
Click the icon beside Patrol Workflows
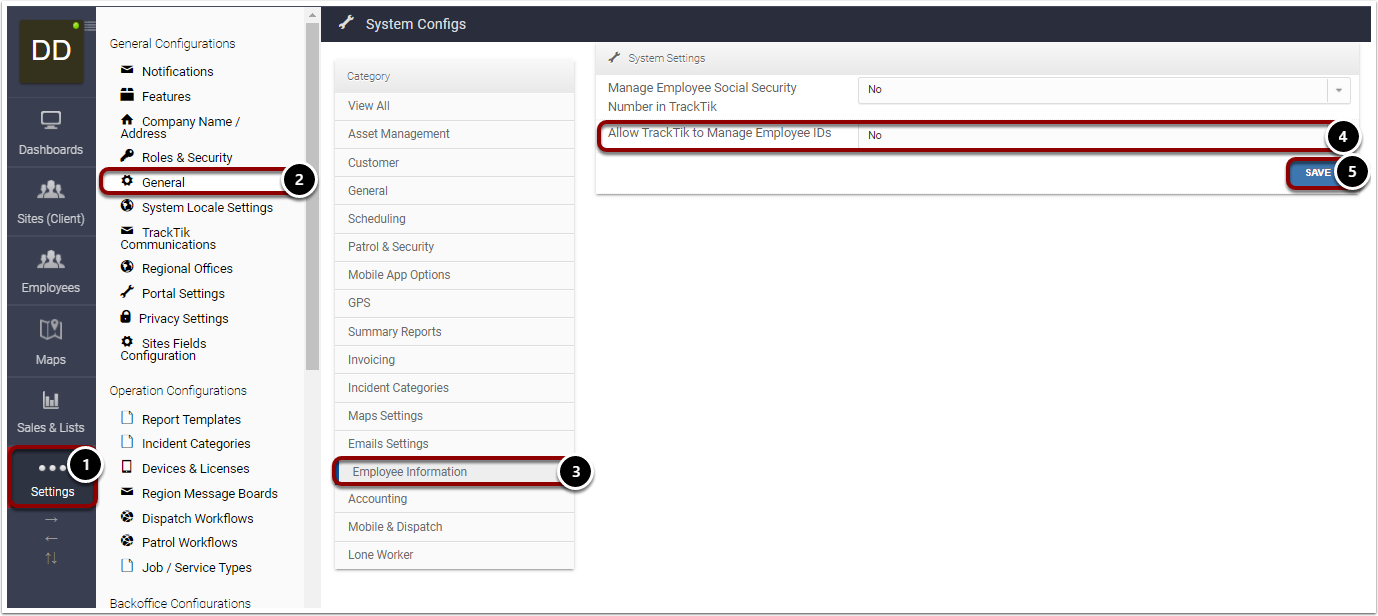point(127,541)
